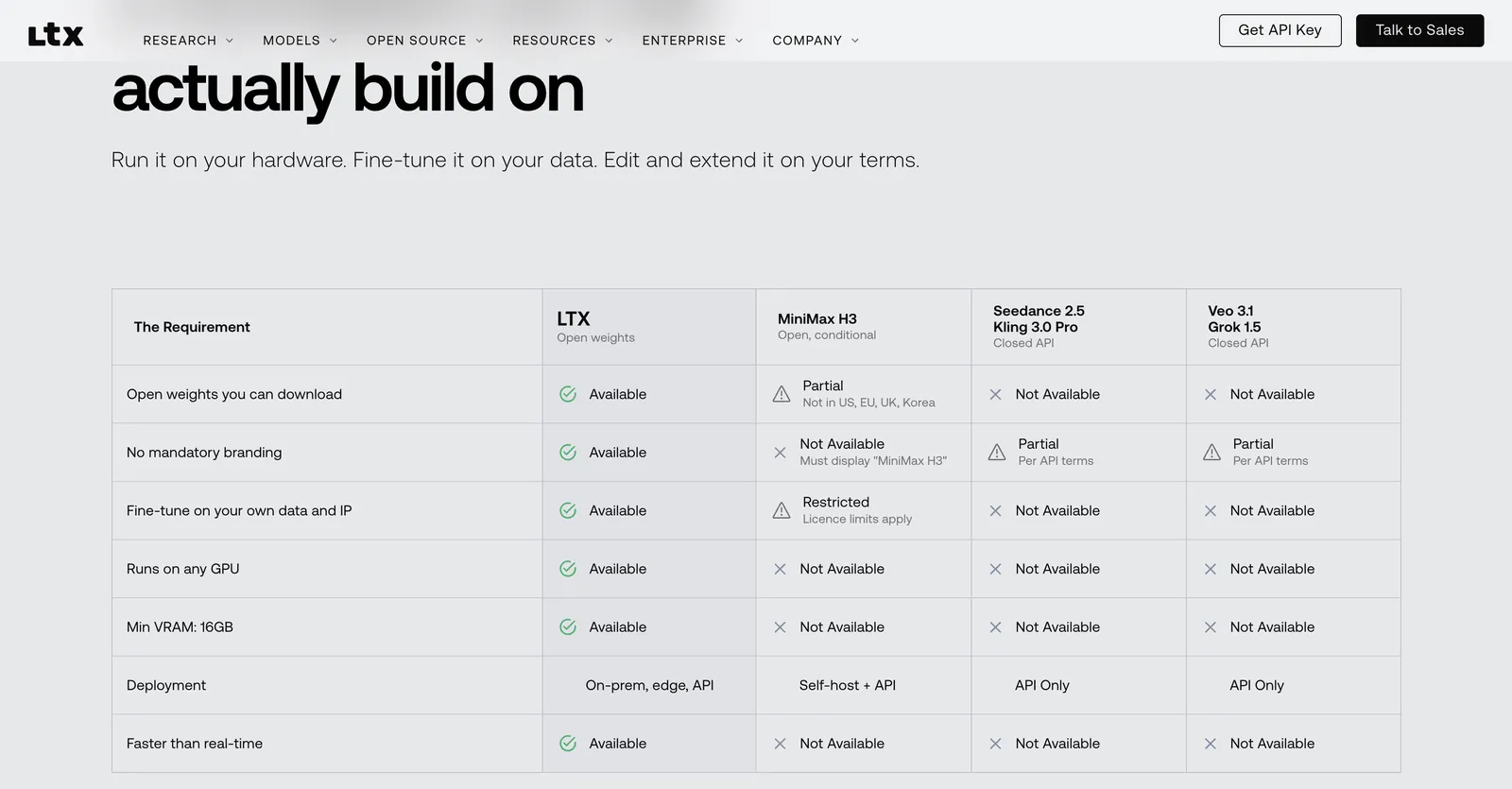The image size is (1512, 789).
Task: Click warning triangle beside Veo Partial Per API terms
Action: point(1211,453)
